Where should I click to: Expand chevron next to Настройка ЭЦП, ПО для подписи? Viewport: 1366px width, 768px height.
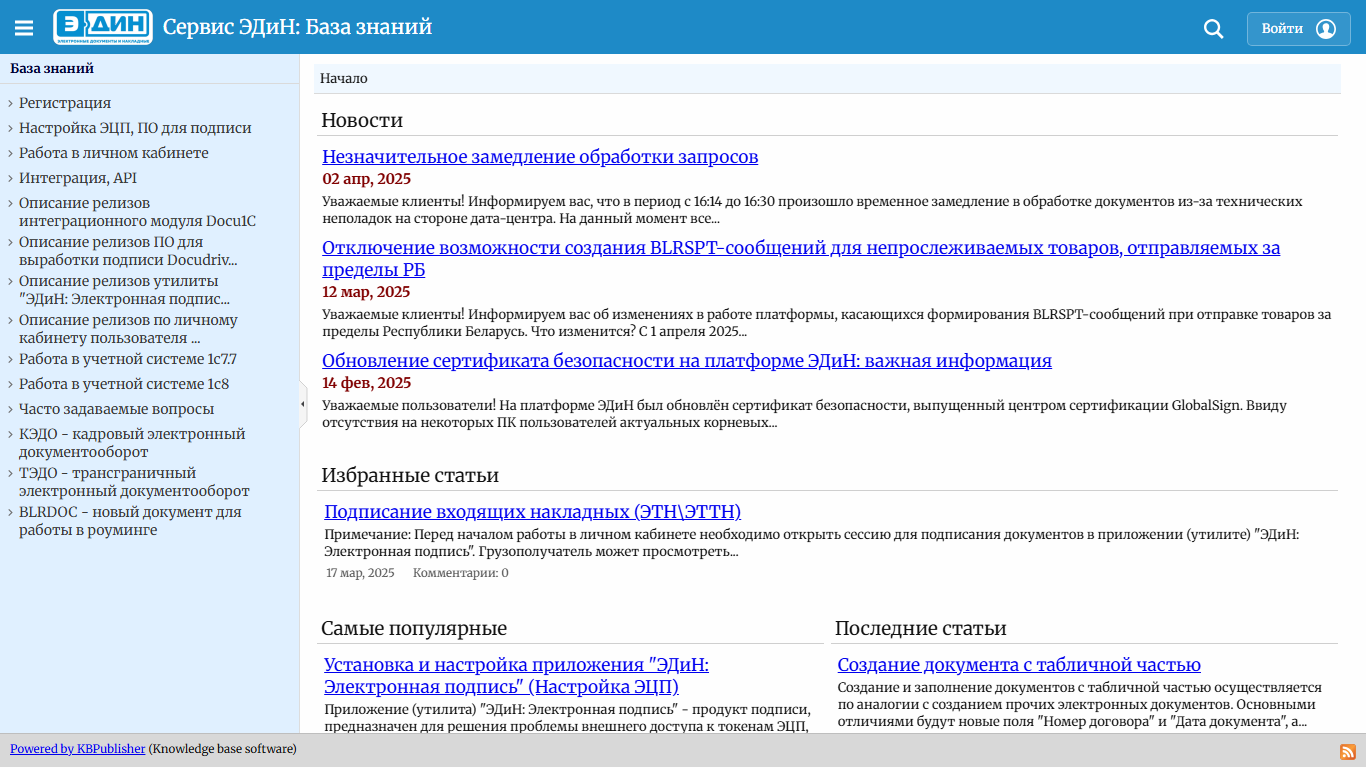click(x=10, y=128)
